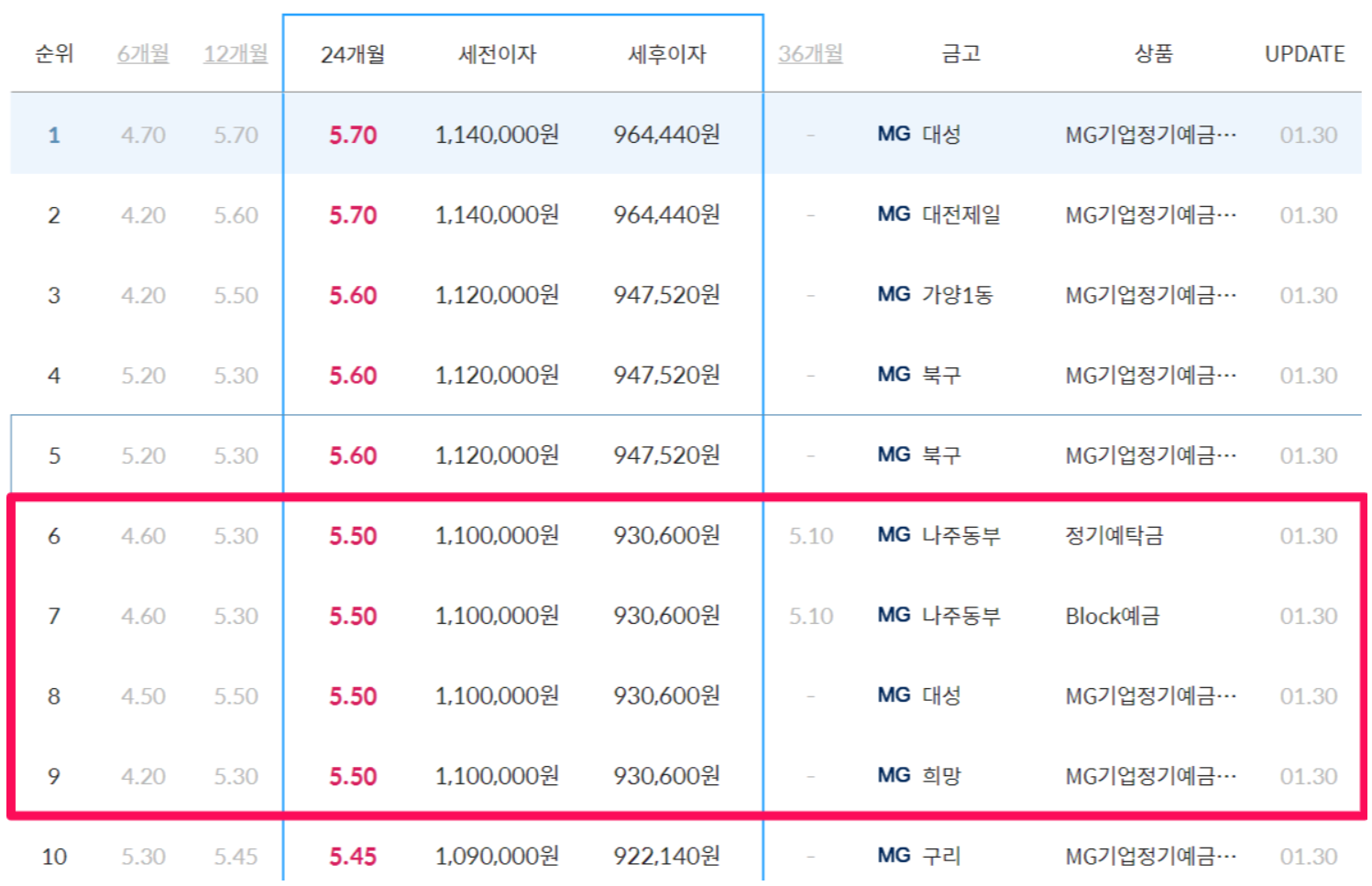Open the 가양1동 vault name

(x=958, y=295)
